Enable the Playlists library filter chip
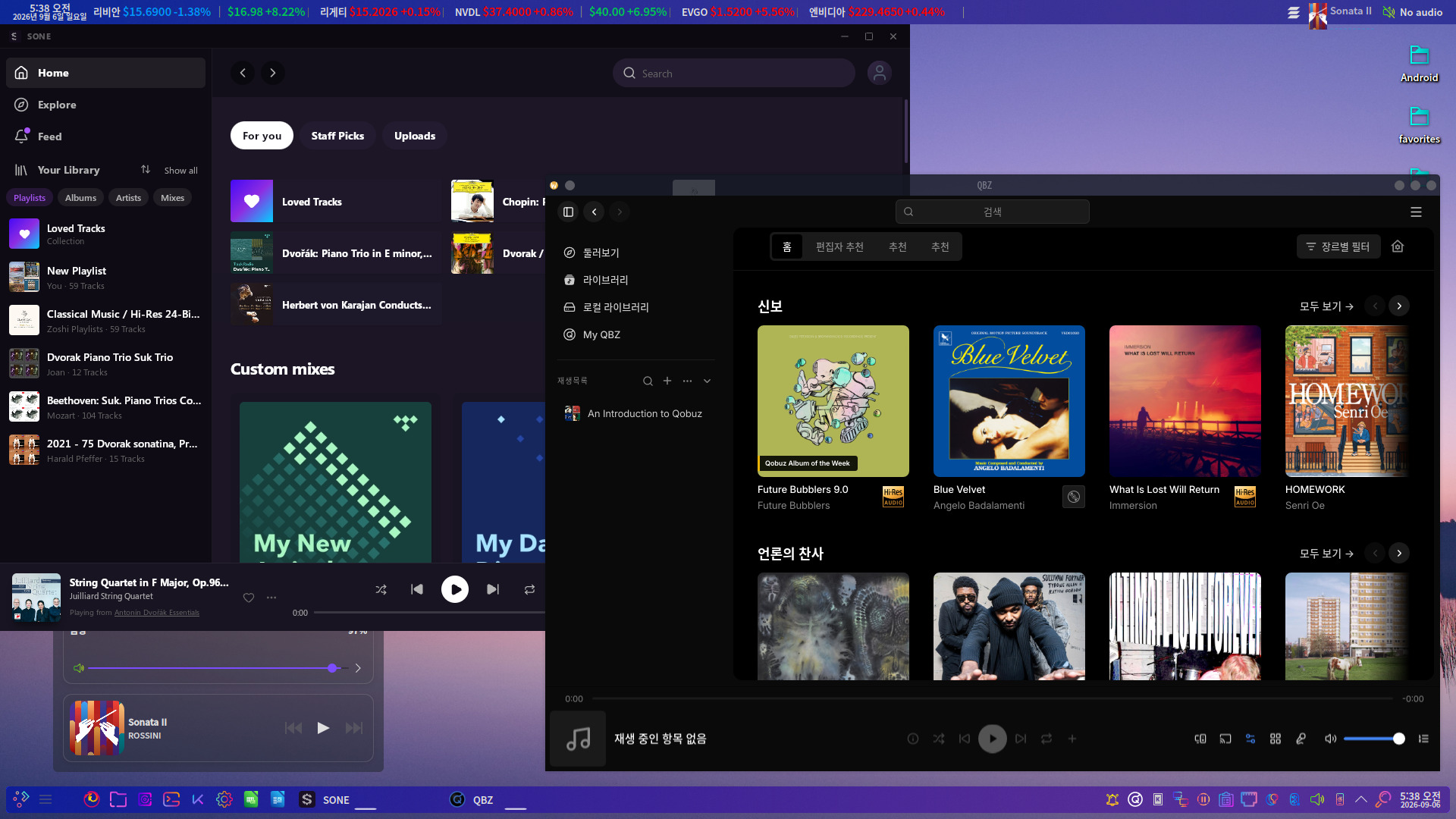 30,198
